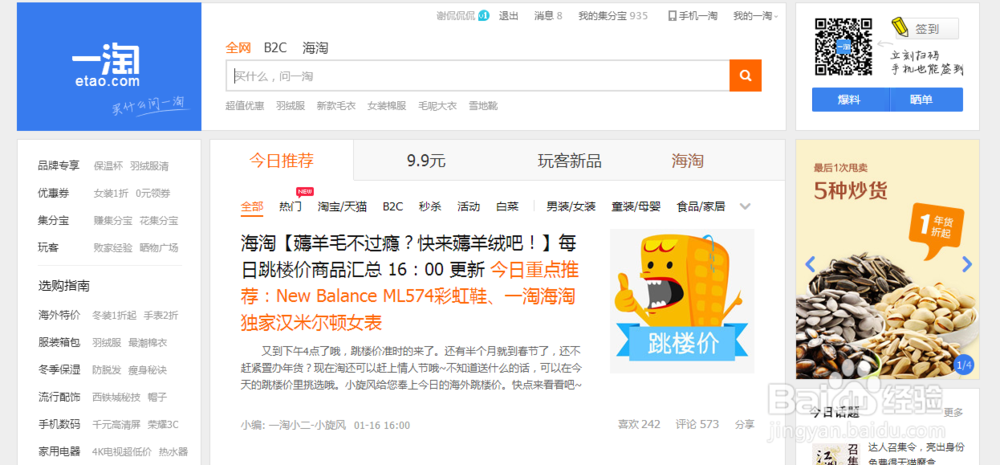The height and width of the screenshot is (465, 1000).
Task: Filter by 全部 category
Action: 252,207
